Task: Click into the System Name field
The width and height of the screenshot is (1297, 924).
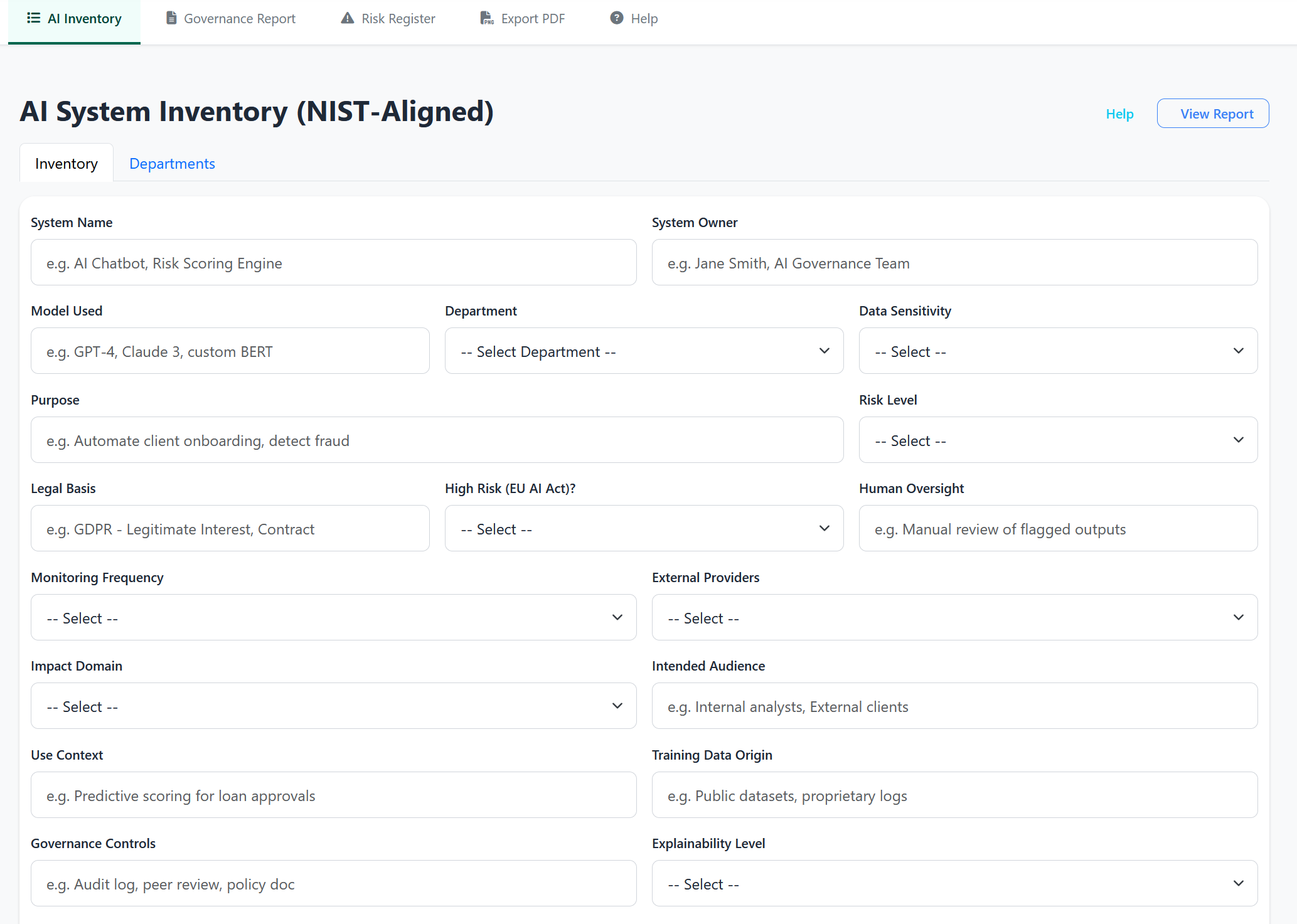Action: point(333,262)
